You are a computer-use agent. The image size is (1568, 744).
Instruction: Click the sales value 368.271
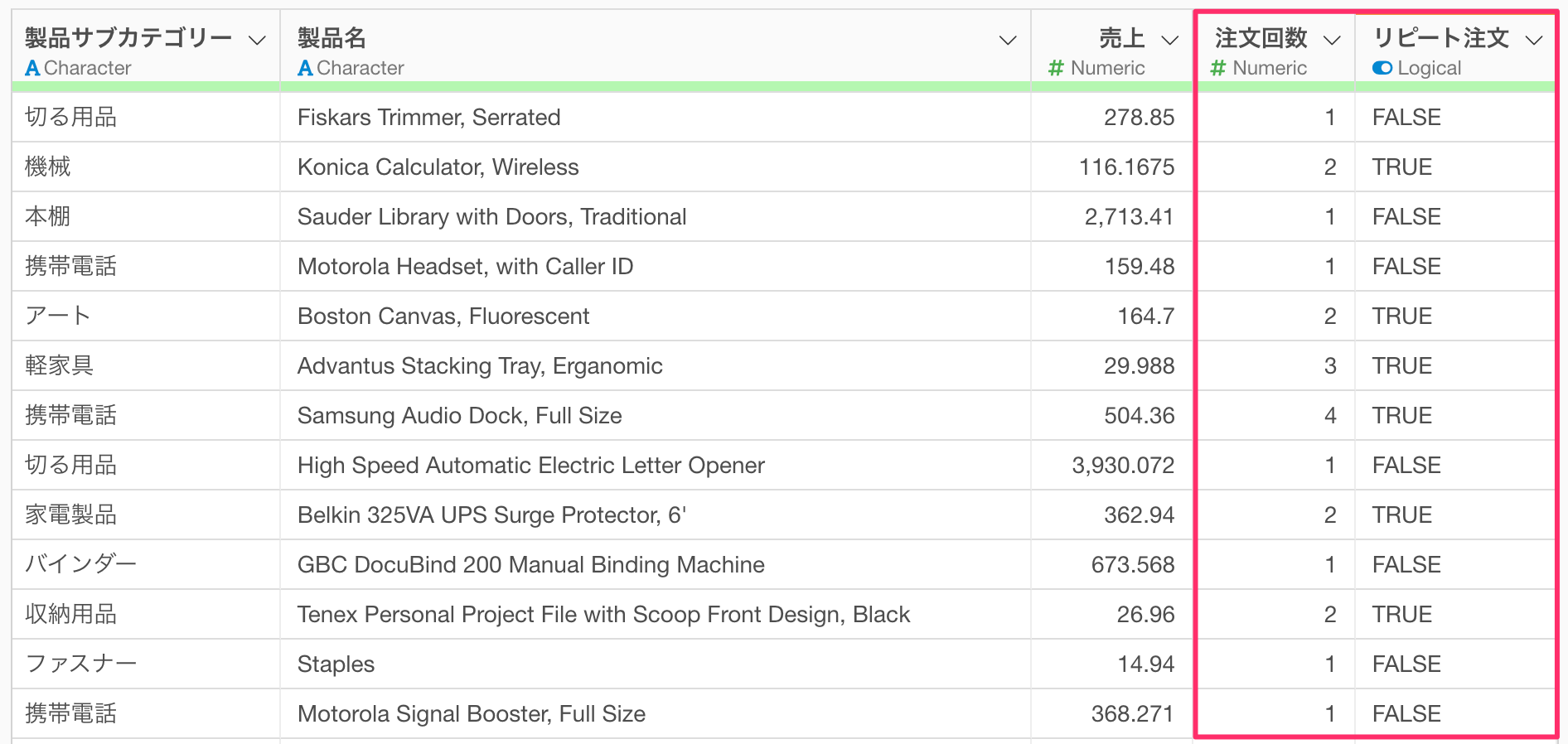[1132, 714]
